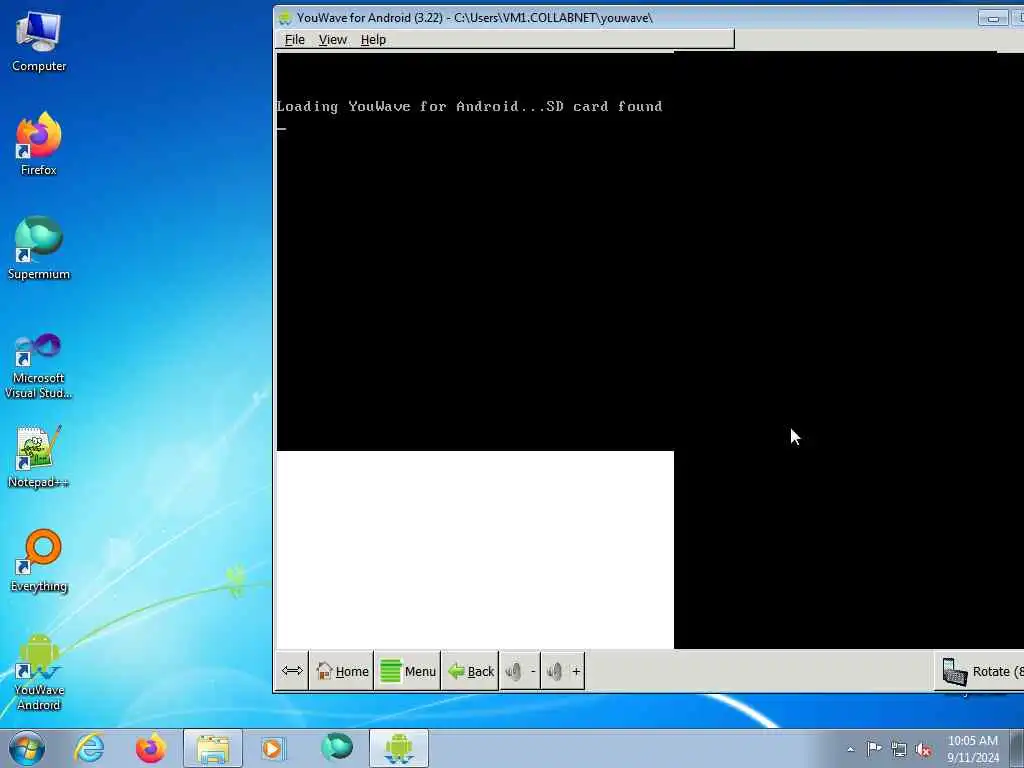Click the YouWave window title bar
The image size is (1024, 768).
627,18
